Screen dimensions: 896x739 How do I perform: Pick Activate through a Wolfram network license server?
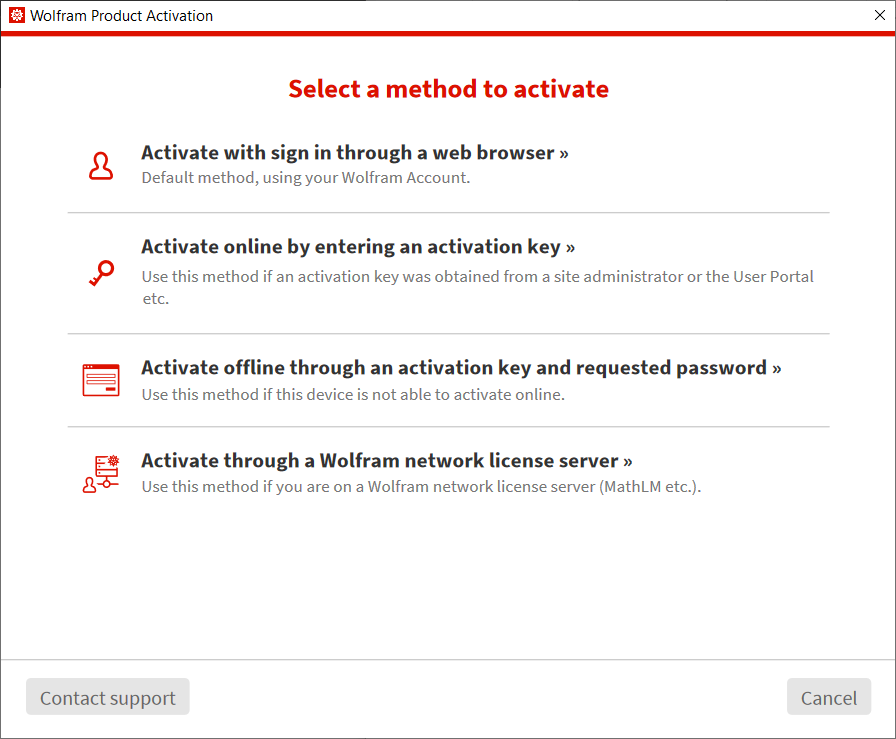387,461
